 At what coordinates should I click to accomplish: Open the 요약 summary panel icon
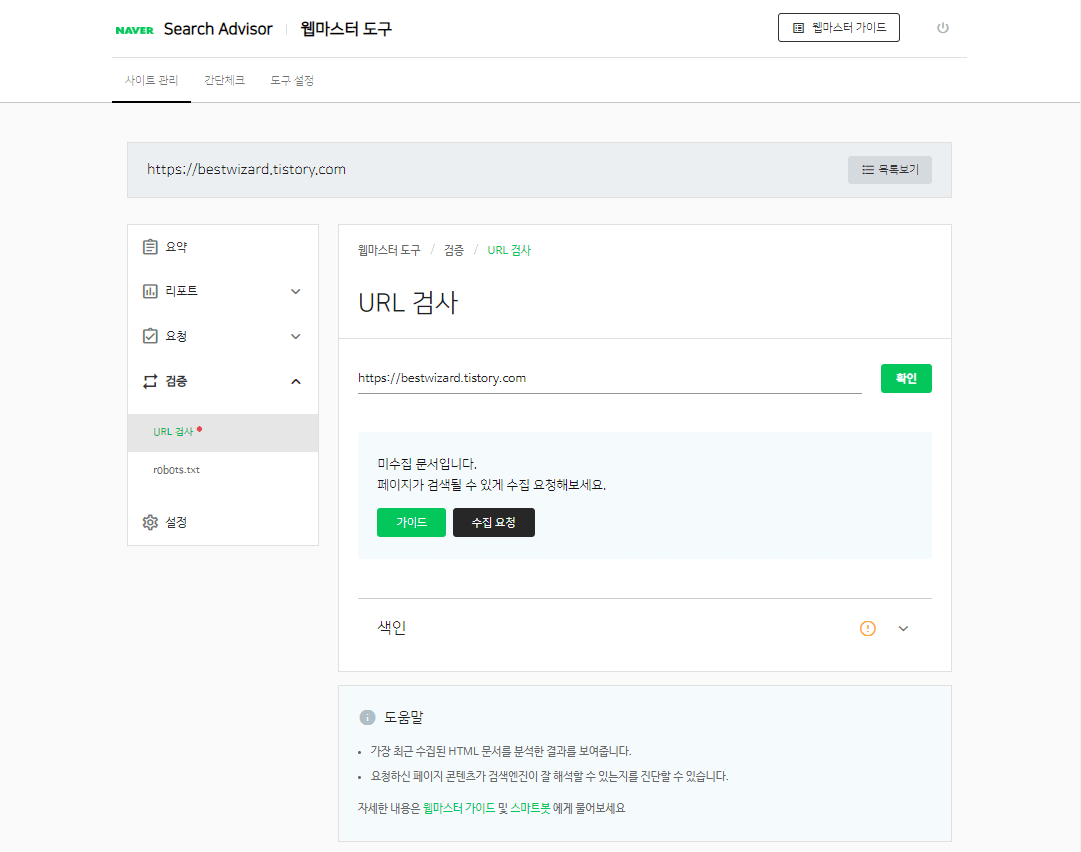(x=151, y=246)
